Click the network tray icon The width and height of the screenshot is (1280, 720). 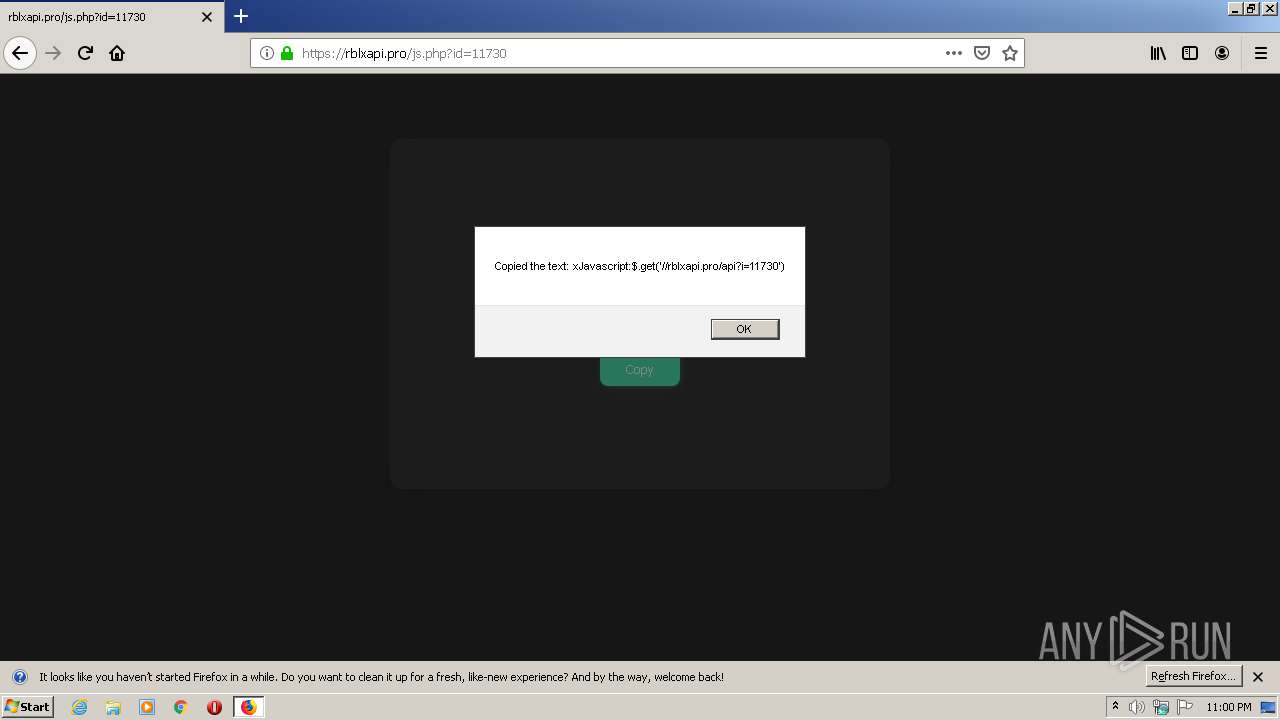(1161, 707)
